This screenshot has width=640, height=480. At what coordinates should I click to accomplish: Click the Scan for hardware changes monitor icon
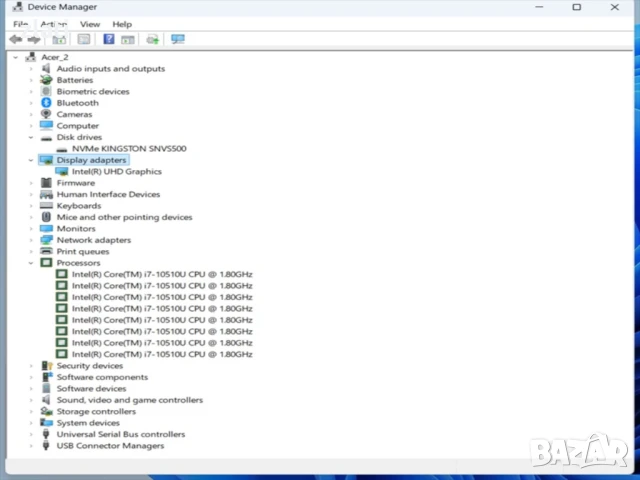[178, 39]
